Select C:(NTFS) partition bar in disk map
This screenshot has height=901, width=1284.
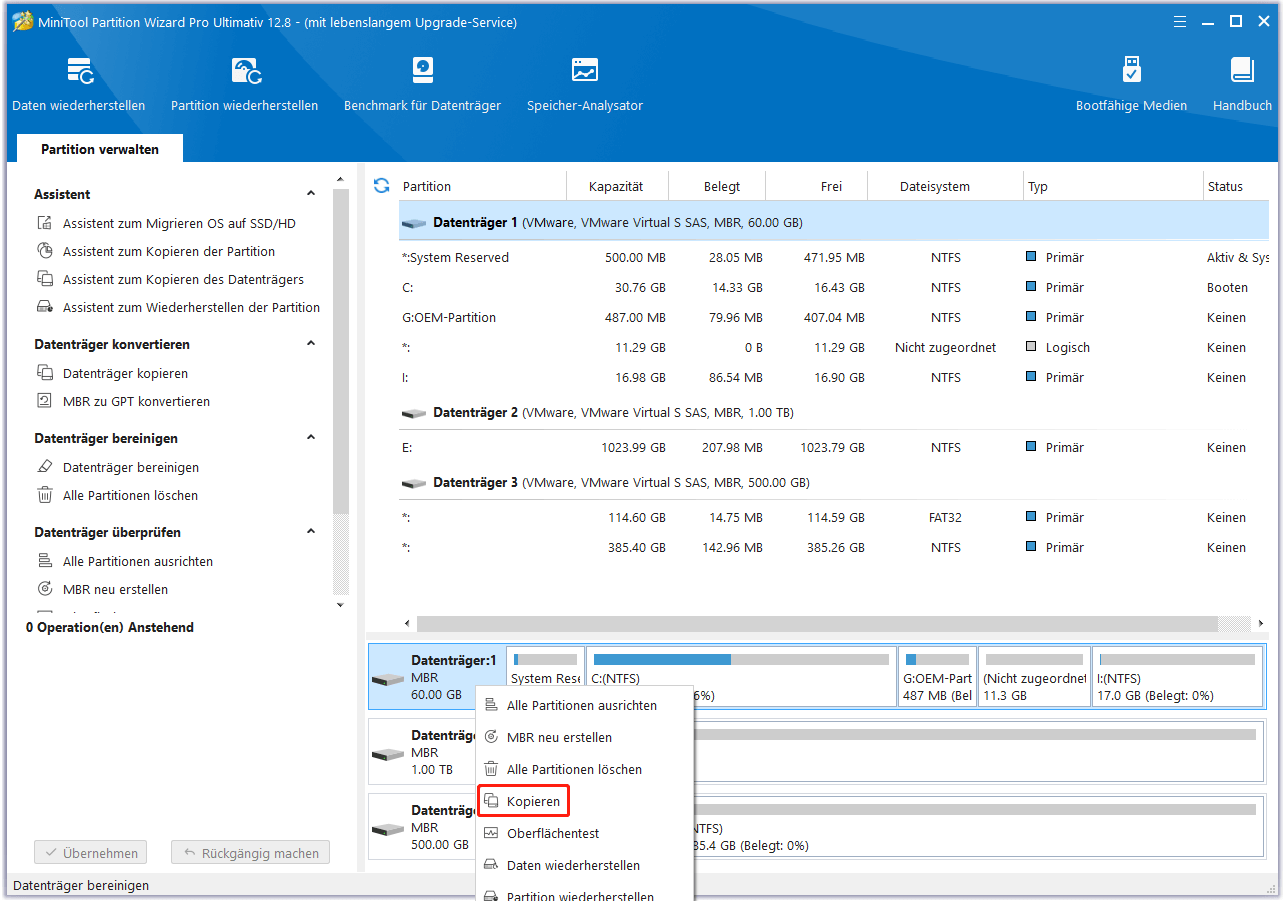click(x=740, y=677)
